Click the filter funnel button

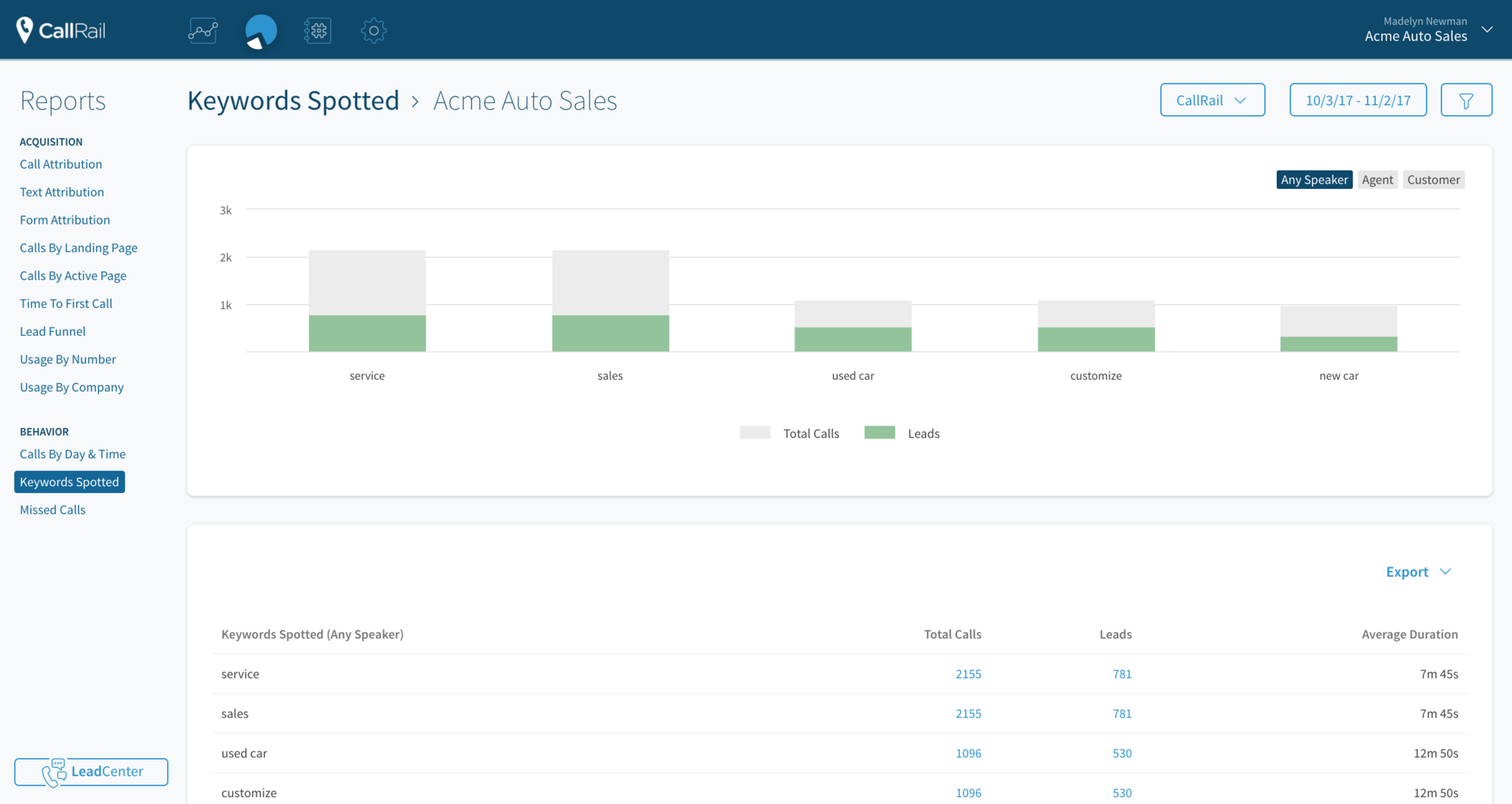pos(1466,100)
